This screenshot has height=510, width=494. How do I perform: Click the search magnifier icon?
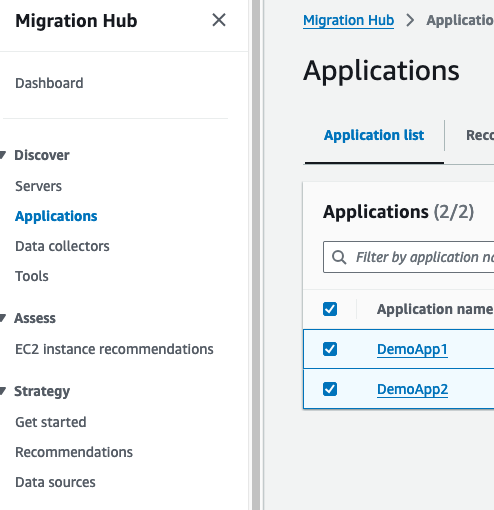pos(339,257)
